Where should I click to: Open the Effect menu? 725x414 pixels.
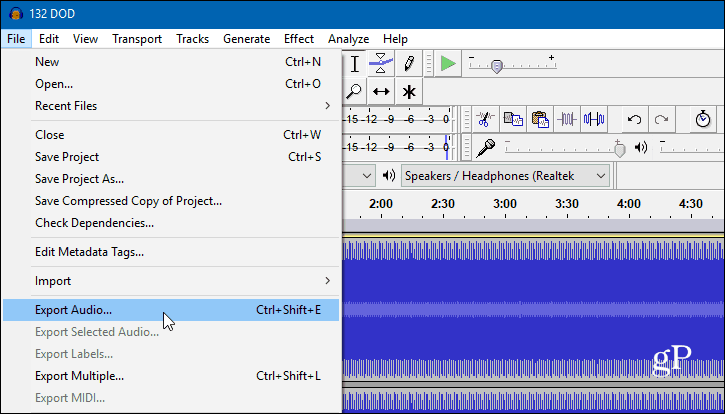pos(299,39)
